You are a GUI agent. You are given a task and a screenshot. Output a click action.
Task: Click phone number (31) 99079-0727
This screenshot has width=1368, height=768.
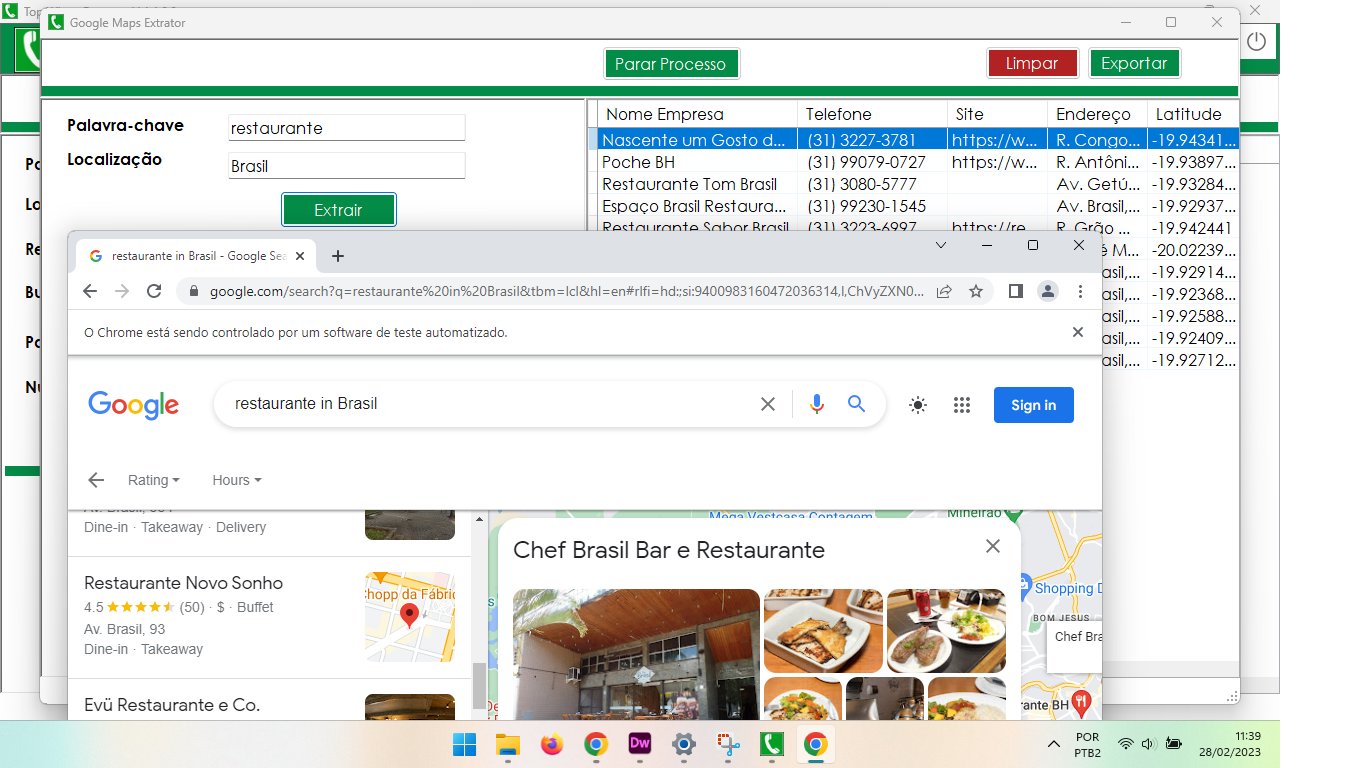click(x=866, y=162)
